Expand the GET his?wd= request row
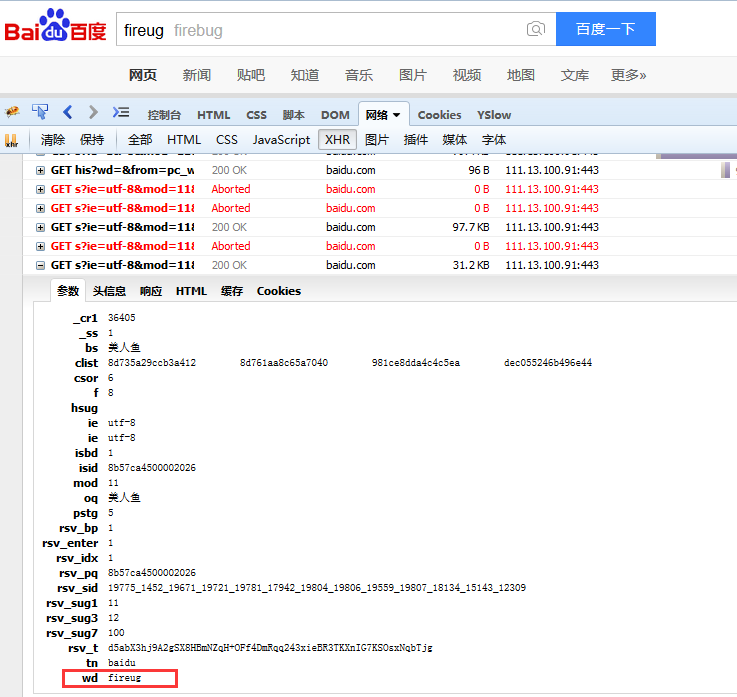 point(40,171)
